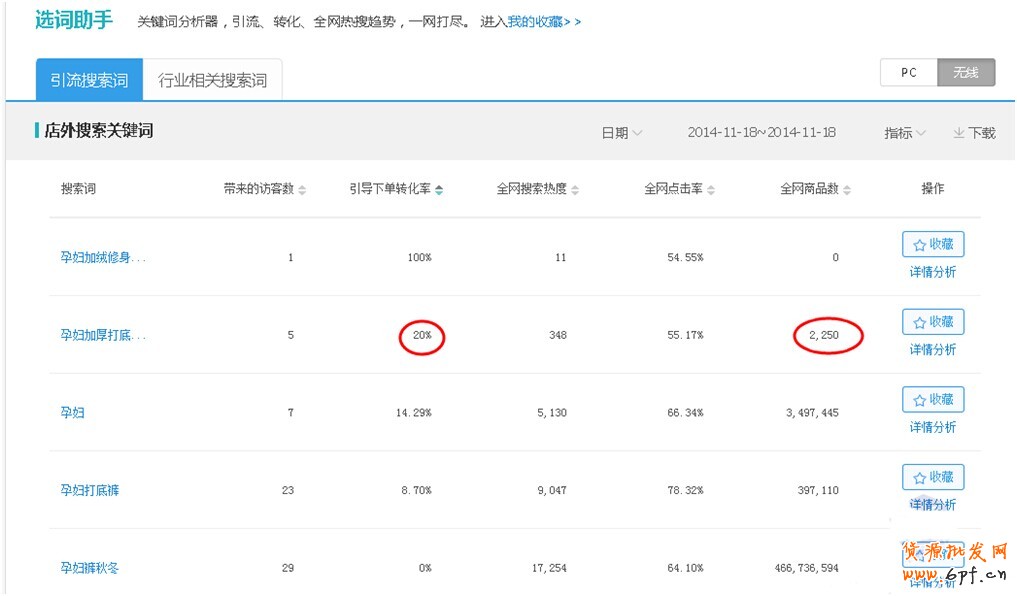Viewport: 1017px width, 596px height.
Task: Open 我的收藏 link
Action: pos(535,22)
